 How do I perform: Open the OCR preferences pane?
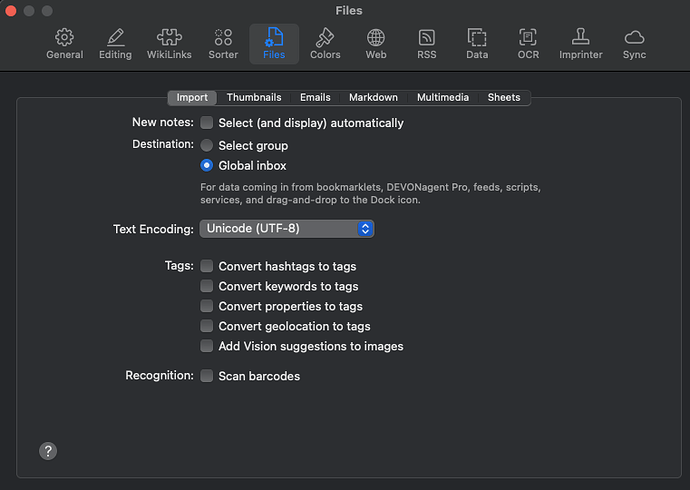point(528,44)
